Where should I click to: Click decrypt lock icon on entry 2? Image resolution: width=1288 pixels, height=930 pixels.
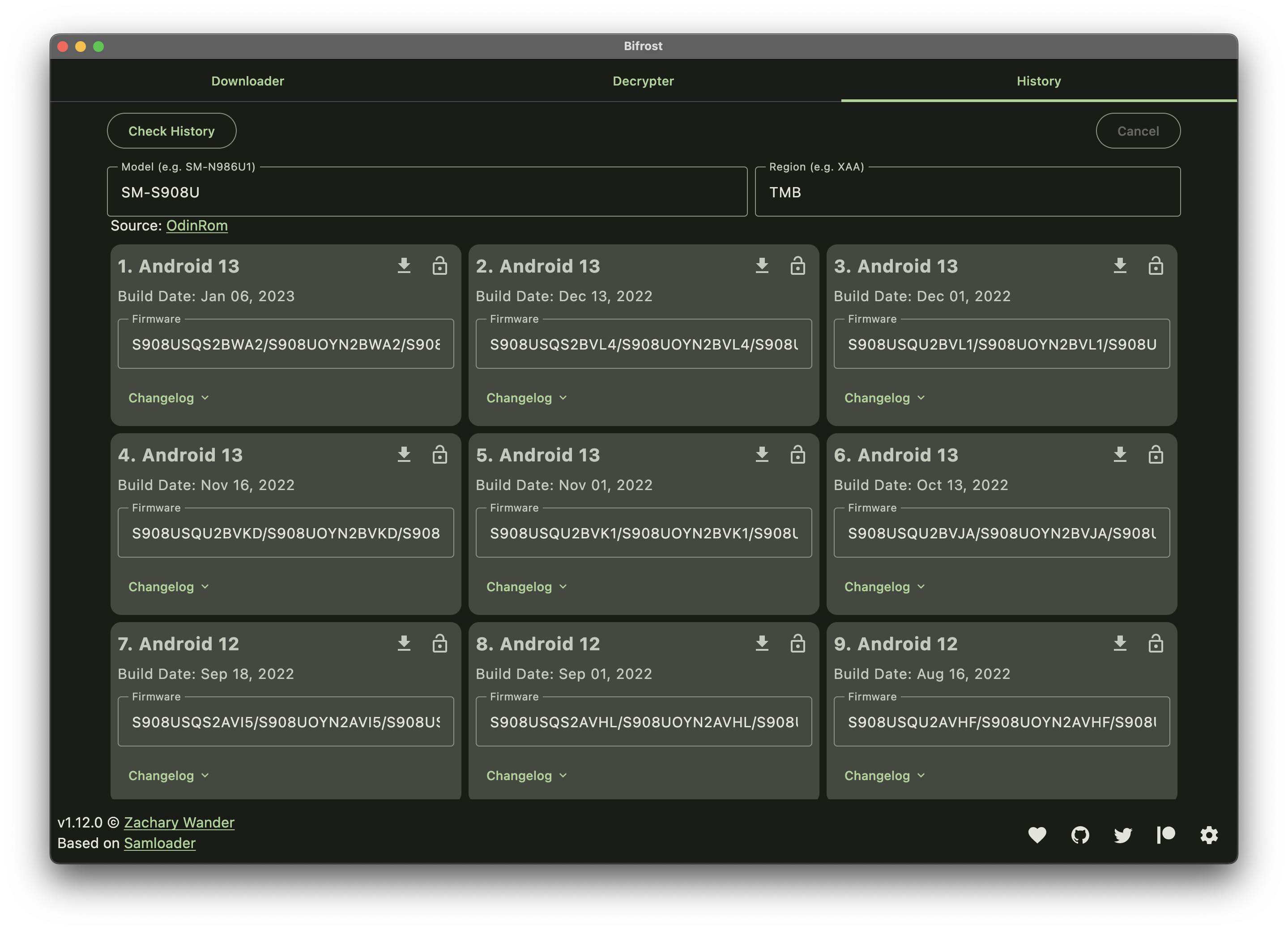click(798, 266)
